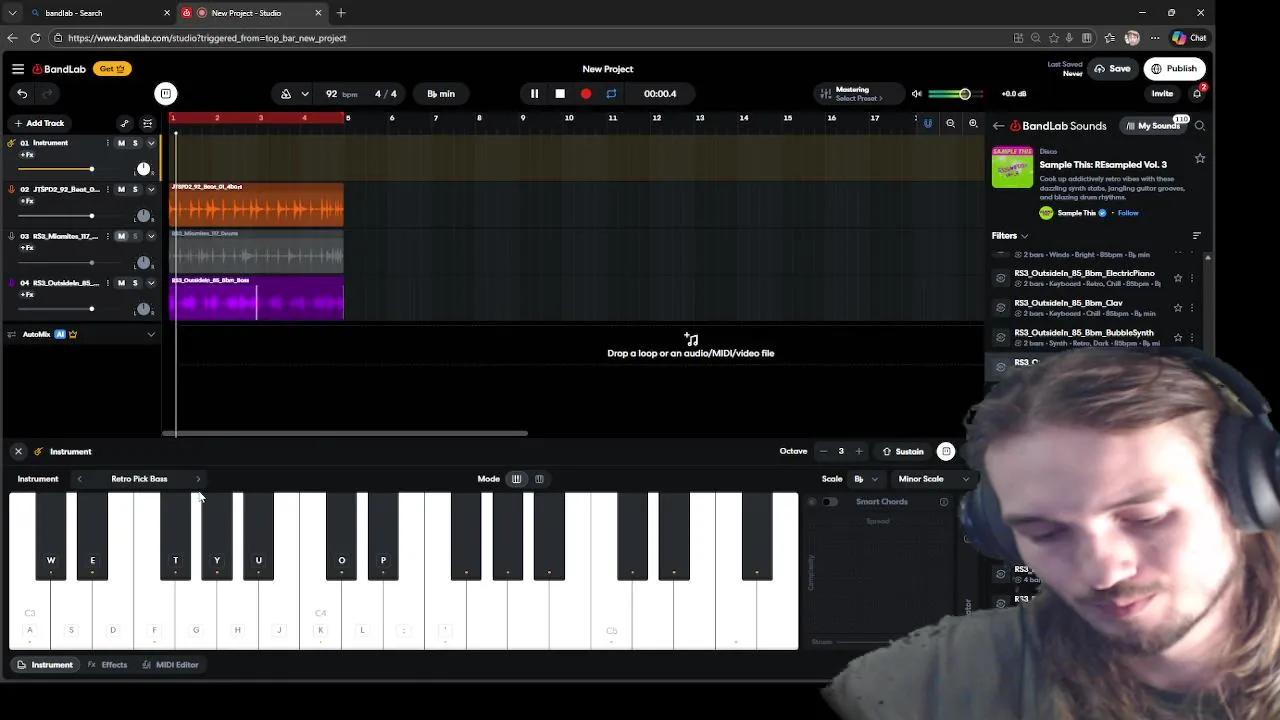Stop playback
Viewport: 1280px width, 720px height.
pos(560,94)
